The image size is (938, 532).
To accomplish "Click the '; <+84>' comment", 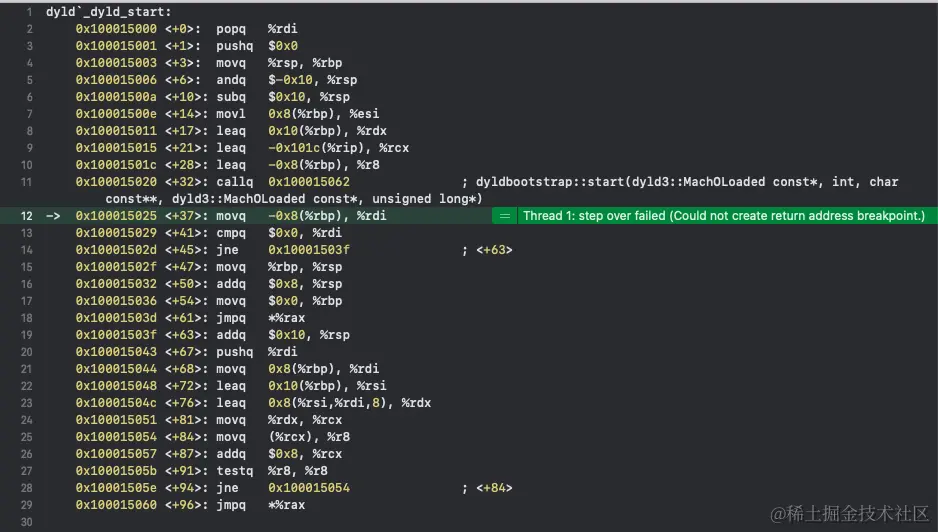I will point(487,488).
